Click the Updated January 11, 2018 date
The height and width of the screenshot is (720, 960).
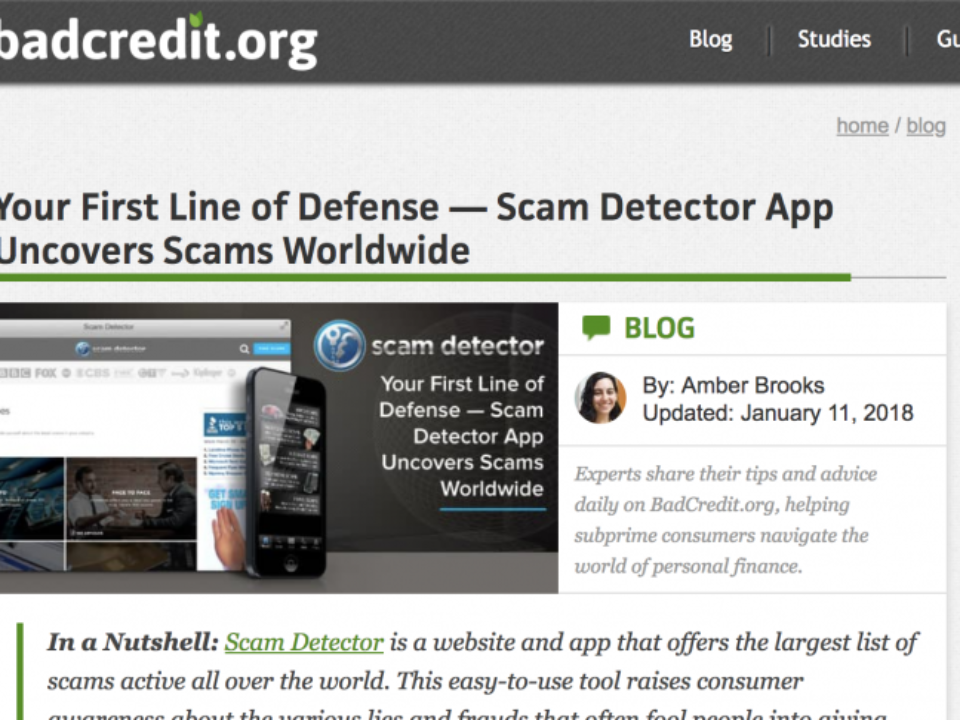[x=778, y=413]
